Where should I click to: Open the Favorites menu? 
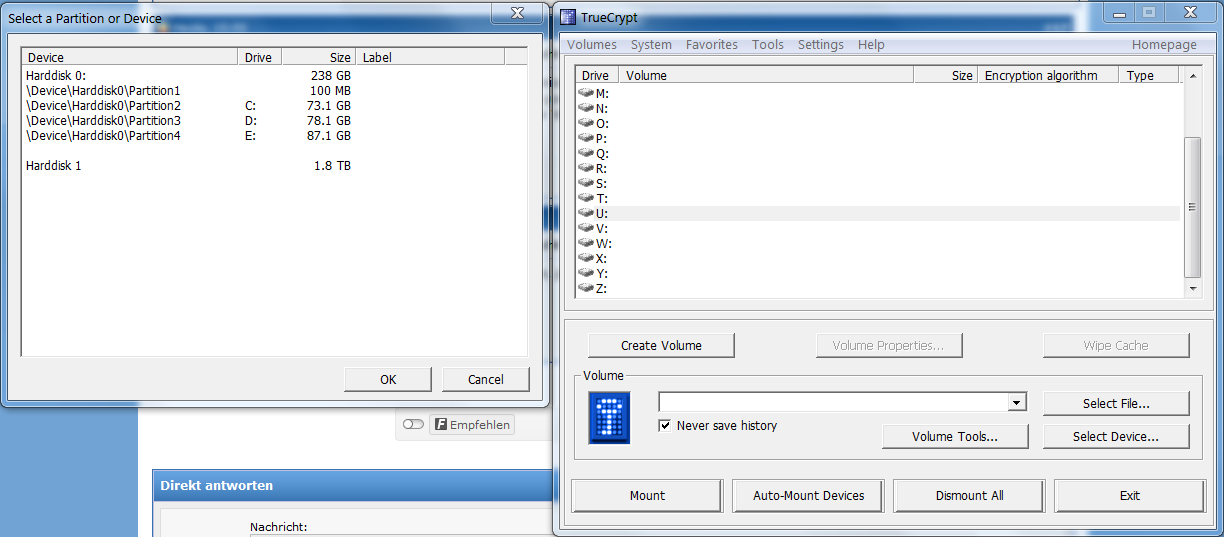pyautogui.click(x=712, y=44)
